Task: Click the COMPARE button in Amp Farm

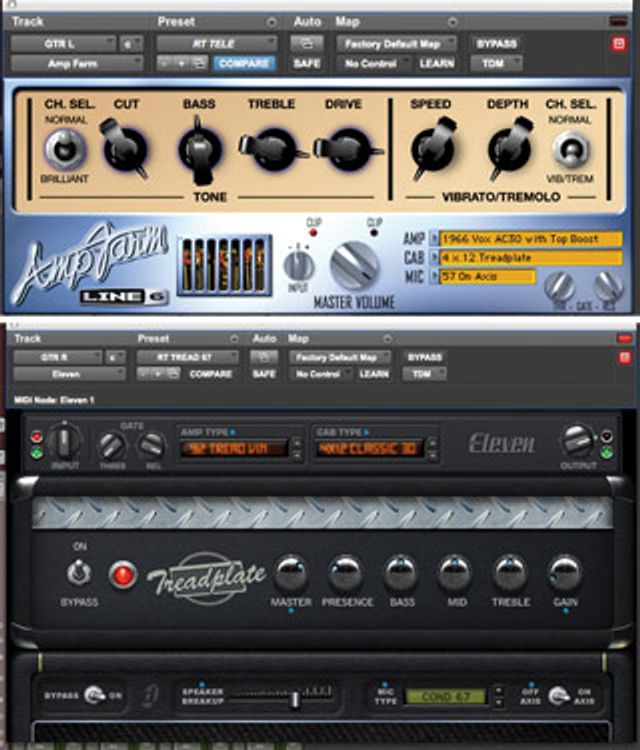Action: 244,63
